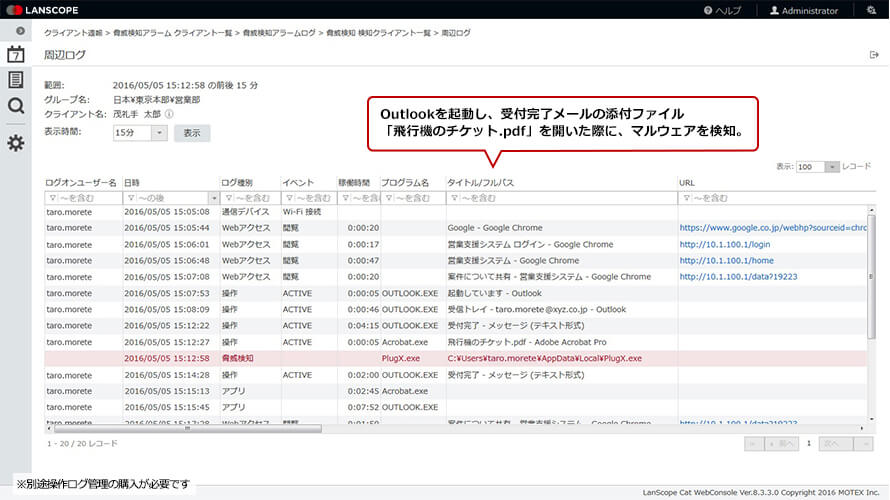Click the ログオンユーザー名 filter input field
The image size is (890, 500).
(83, 198)
